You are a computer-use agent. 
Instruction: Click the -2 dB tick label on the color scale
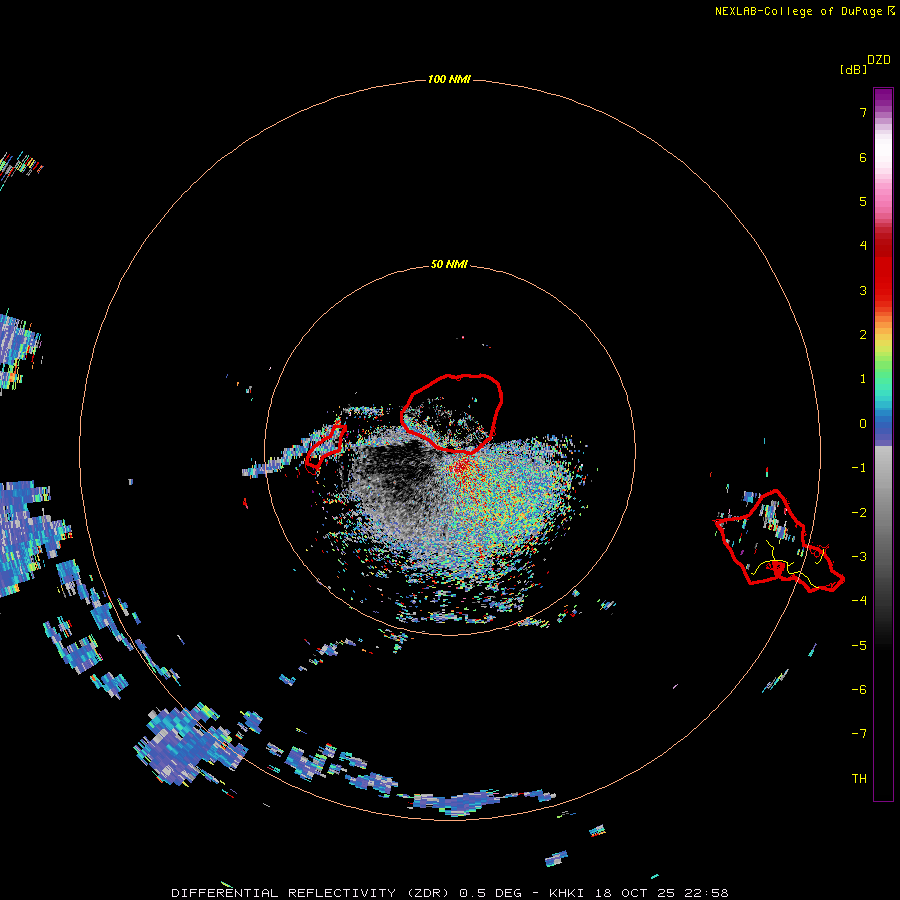pyautogui.click(x=859, y=513)
